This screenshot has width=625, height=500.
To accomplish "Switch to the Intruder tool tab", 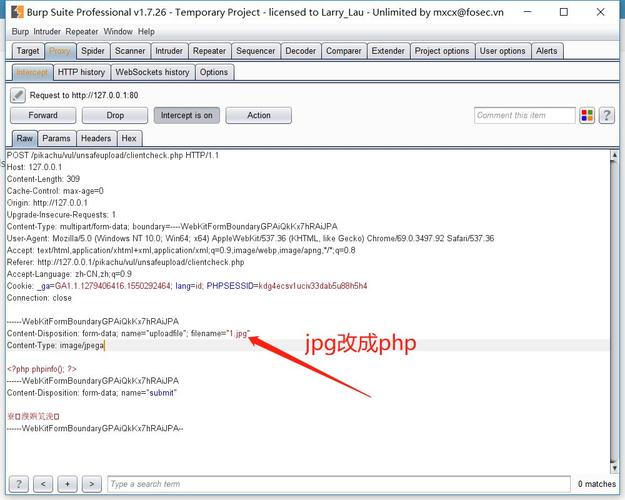I will pos(169,51).
